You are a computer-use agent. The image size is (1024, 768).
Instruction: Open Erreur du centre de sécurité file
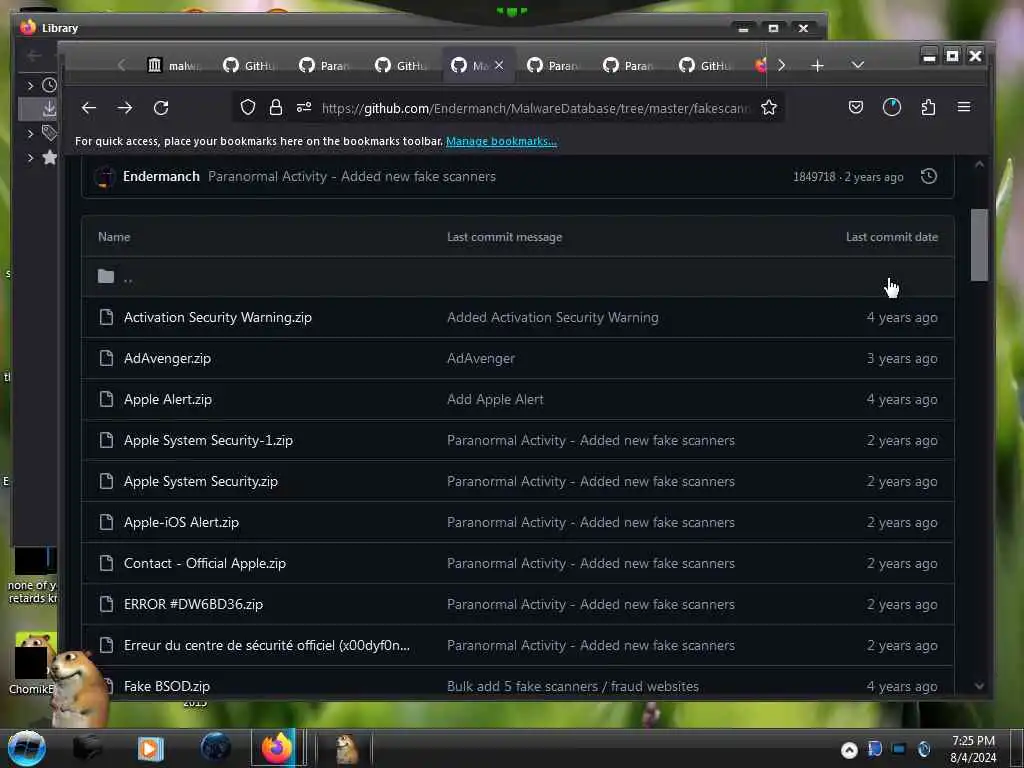266,645
